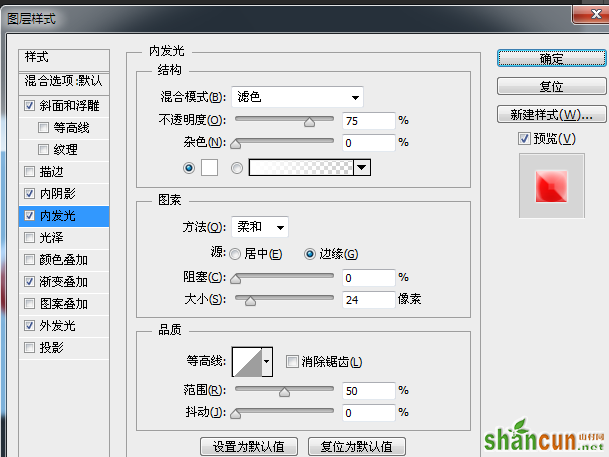The image size is (609, 457).
Task: Click the 不透明度 value field showing 75
Action: point(369,121)
